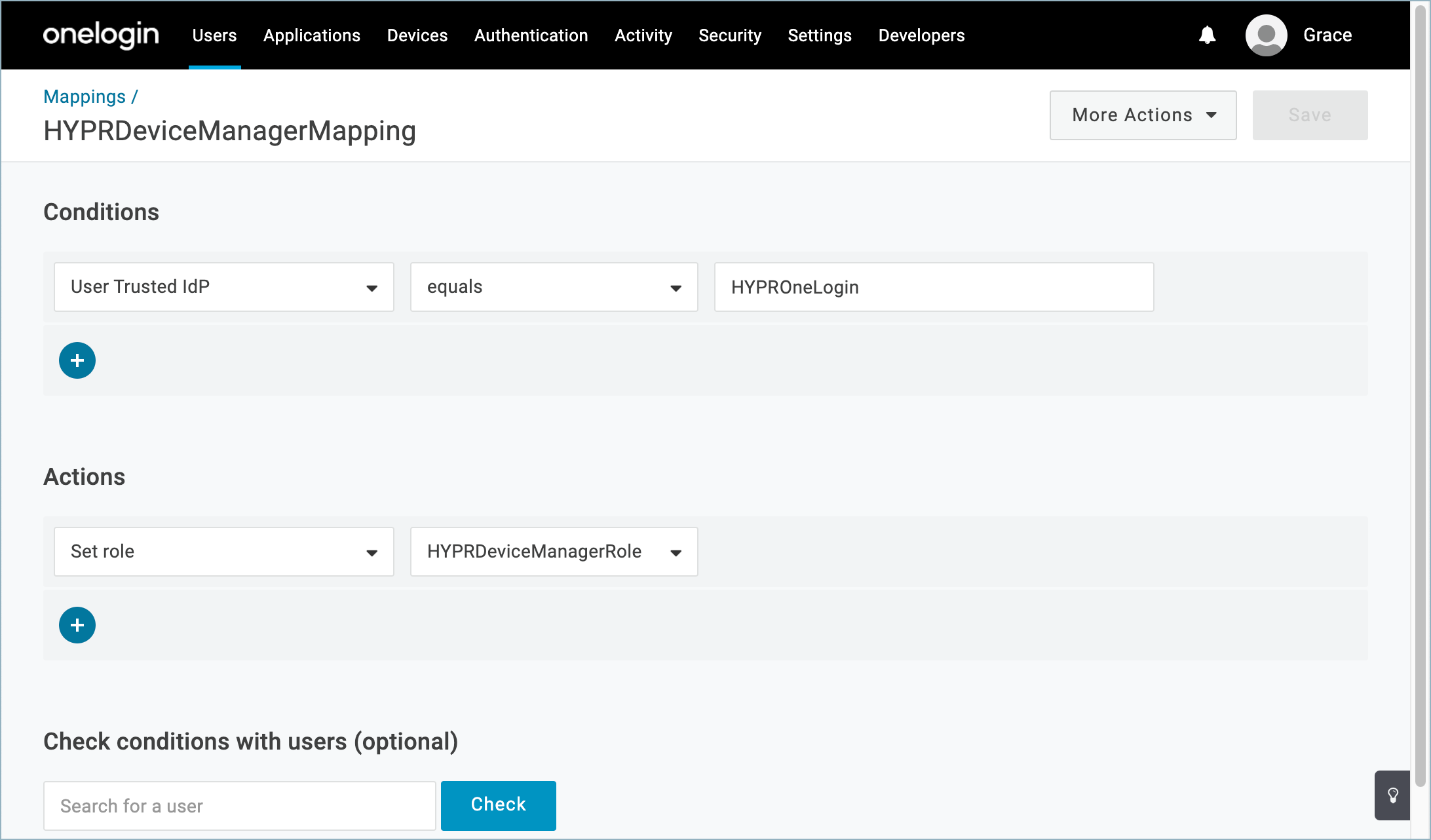Expand the More Actions dropdown
The image size is (1431, 840).
click(1143, 115)
